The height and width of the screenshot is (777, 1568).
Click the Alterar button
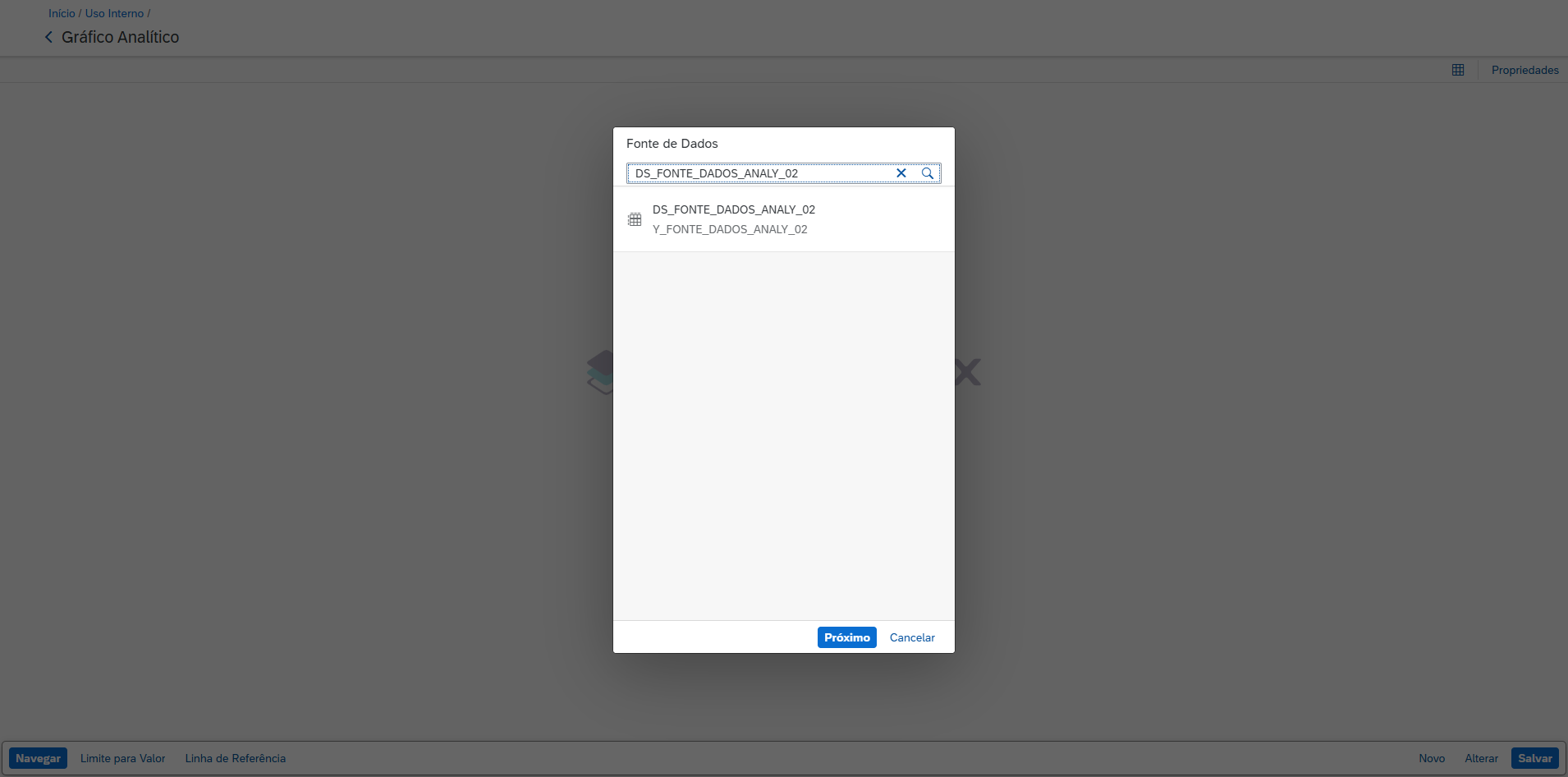(1481, 758)
